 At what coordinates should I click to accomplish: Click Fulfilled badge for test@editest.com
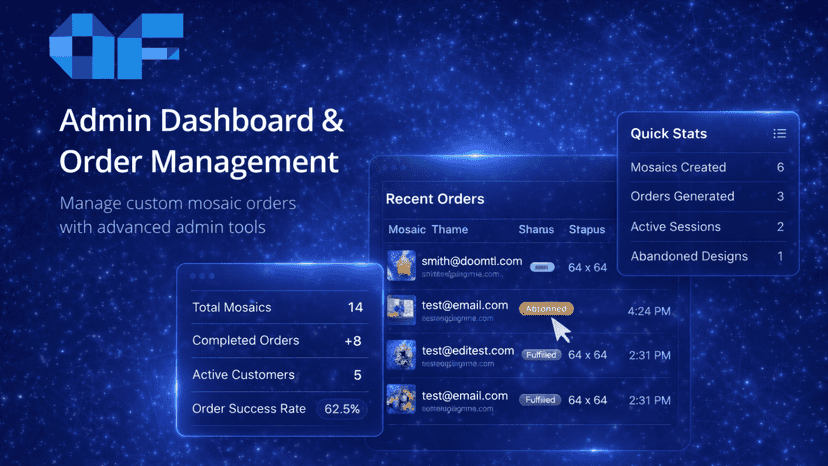pos(541,355)
